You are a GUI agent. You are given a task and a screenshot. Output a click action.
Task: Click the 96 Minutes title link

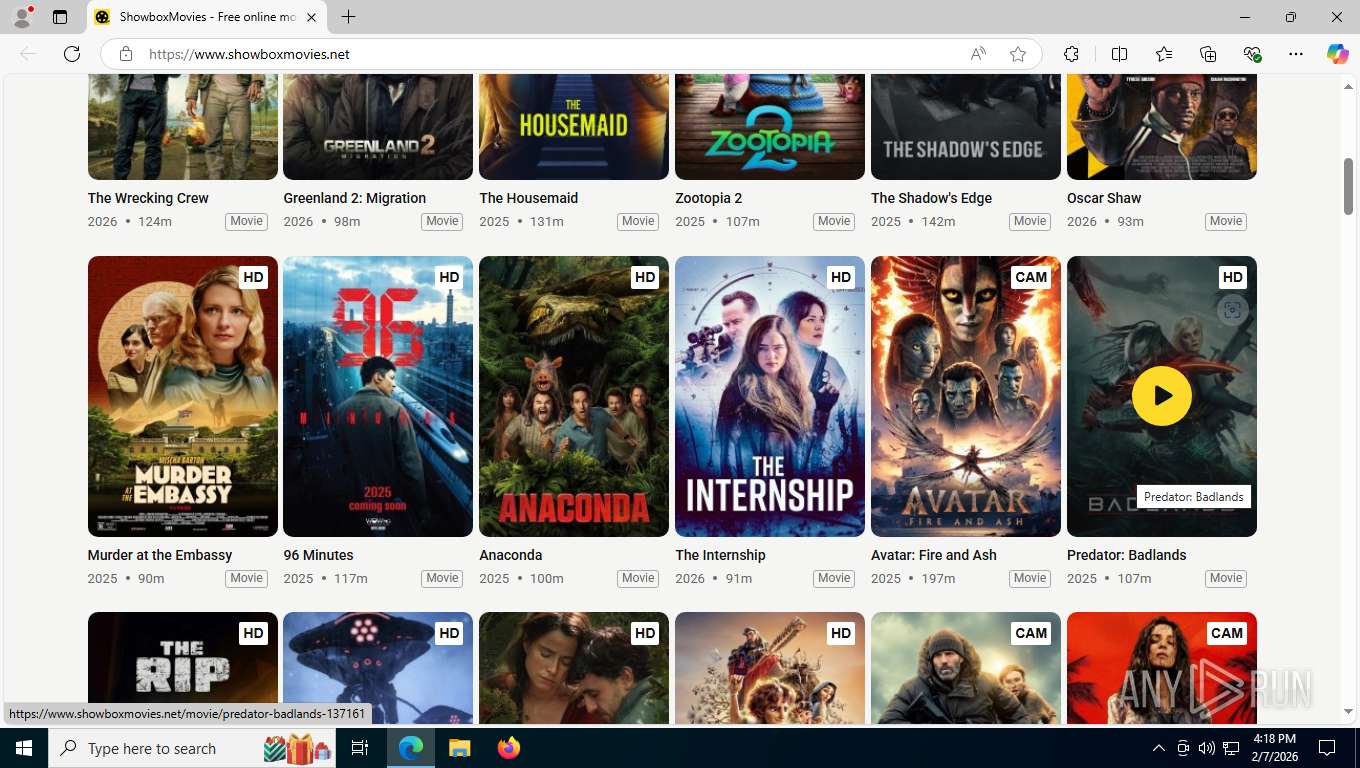pyautogui.click(x=318, y=555)
